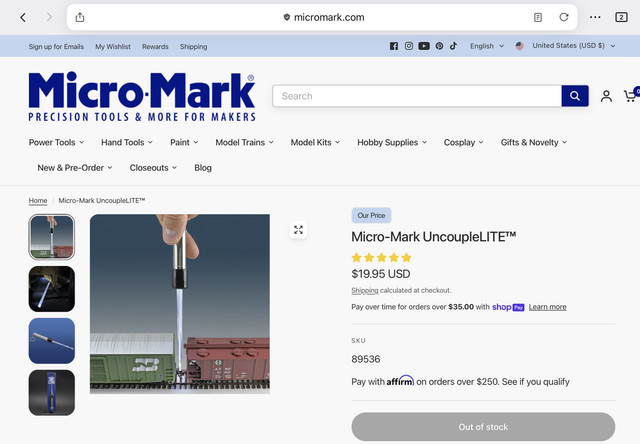Expand product image with fullscreen icon
This screenshot has height=444, width=640.
click(x=298, y=230)
